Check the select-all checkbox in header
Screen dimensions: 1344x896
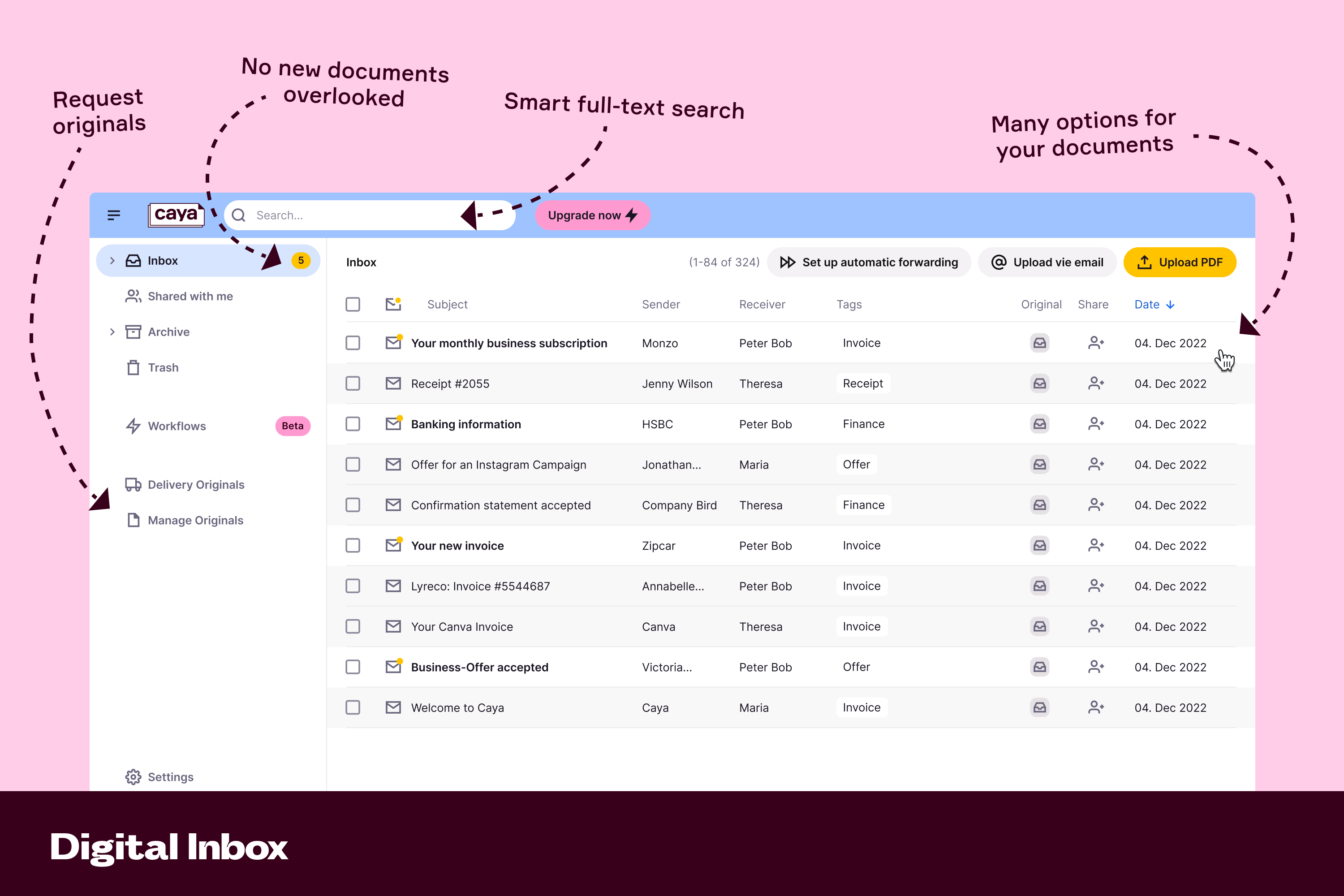pyautogui.click(x=353, y=304)
